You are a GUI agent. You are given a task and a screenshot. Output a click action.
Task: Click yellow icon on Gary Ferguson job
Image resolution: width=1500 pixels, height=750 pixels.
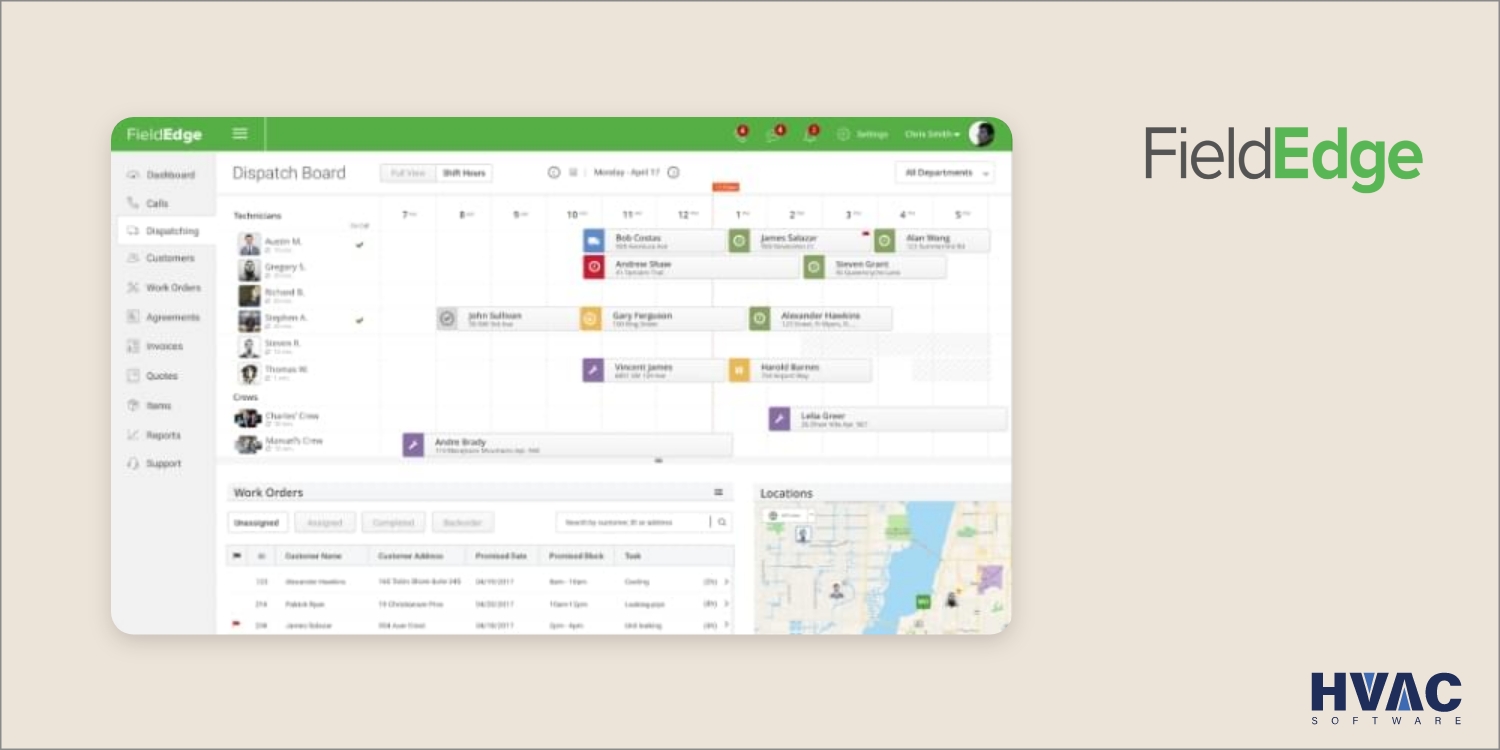pos(590,319)
